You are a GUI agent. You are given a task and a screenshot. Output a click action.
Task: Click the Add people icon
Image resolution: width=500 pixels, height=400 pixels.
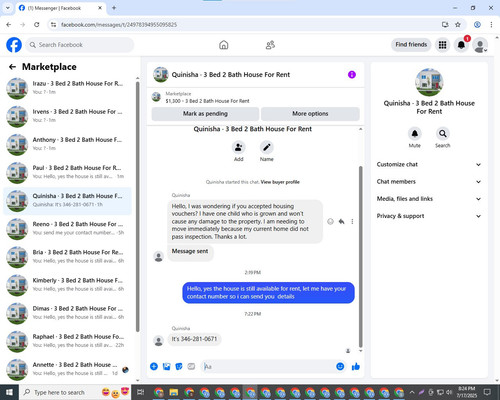tap(239, 147)
